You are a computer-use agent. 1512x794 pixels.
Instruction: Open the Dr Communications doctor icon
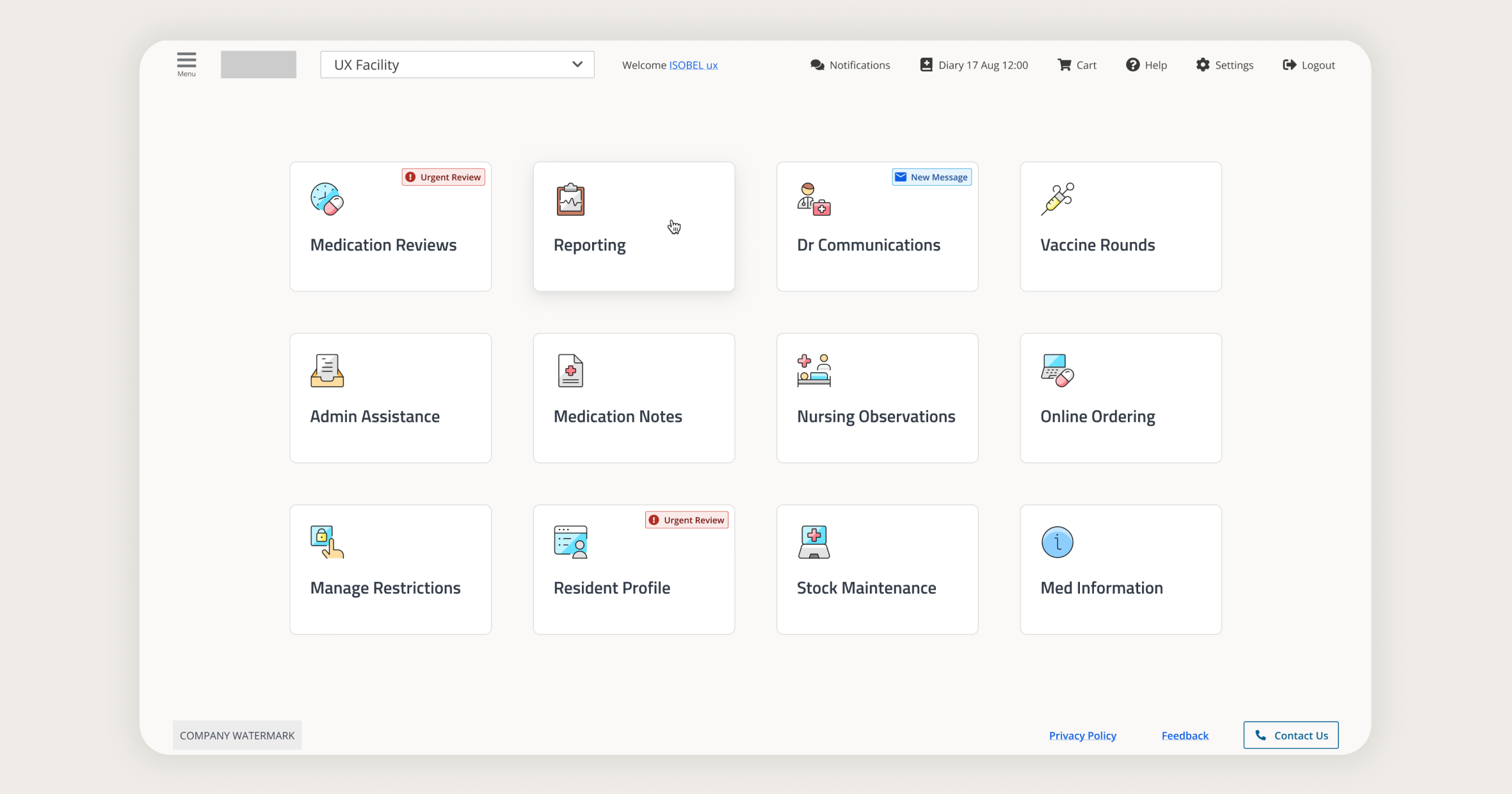coord(813,199)
